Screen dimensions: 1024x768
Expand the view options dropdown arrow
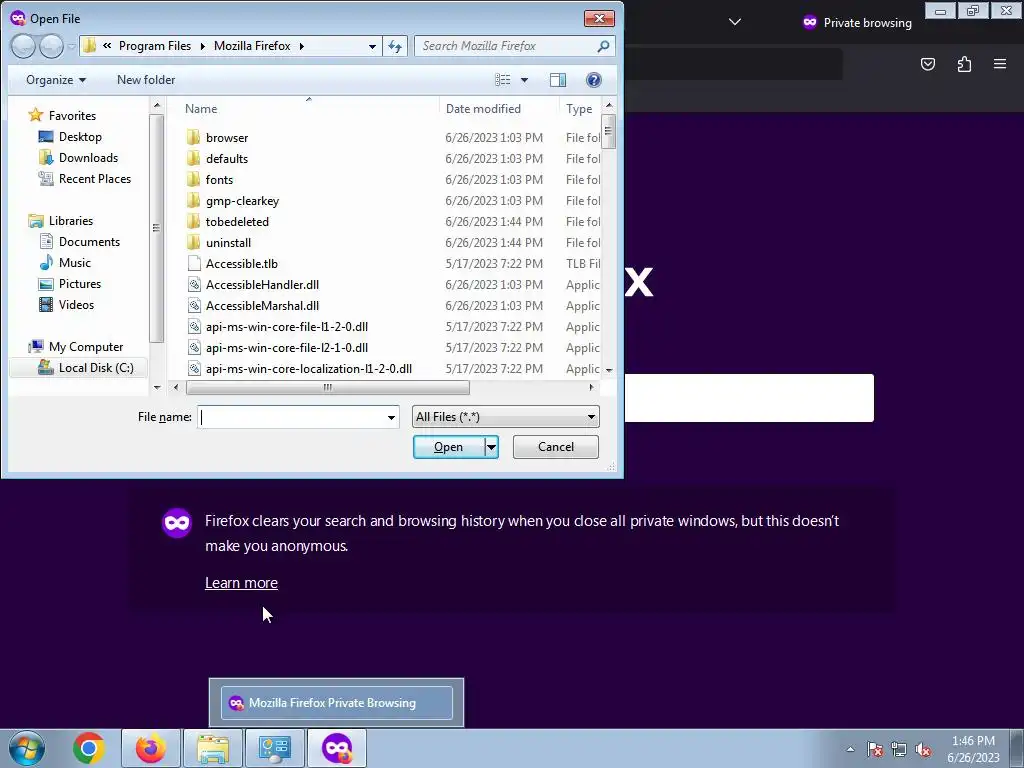click(x=524, y=80)
